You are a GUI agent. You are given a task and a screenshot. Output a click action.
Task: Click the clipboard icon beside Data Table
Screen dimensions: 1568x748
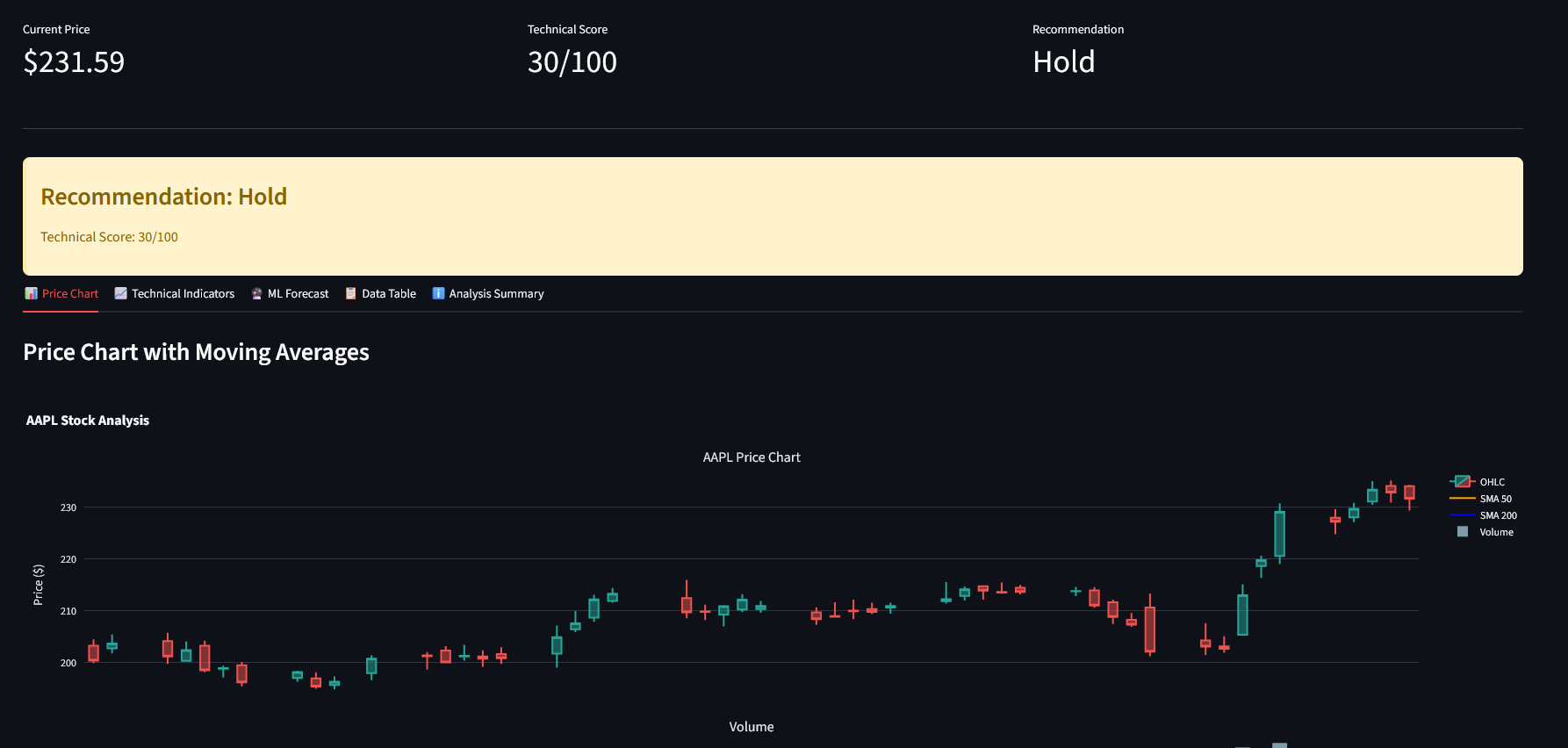tap(351, 294)
